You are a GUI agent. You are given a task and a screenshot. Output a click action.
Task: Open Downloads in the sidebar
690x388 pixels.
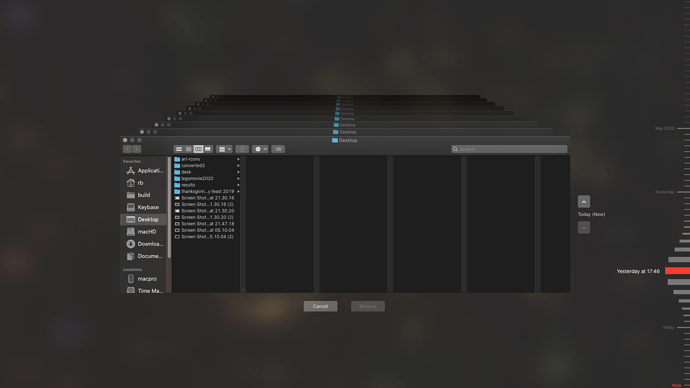pos(143,244)
